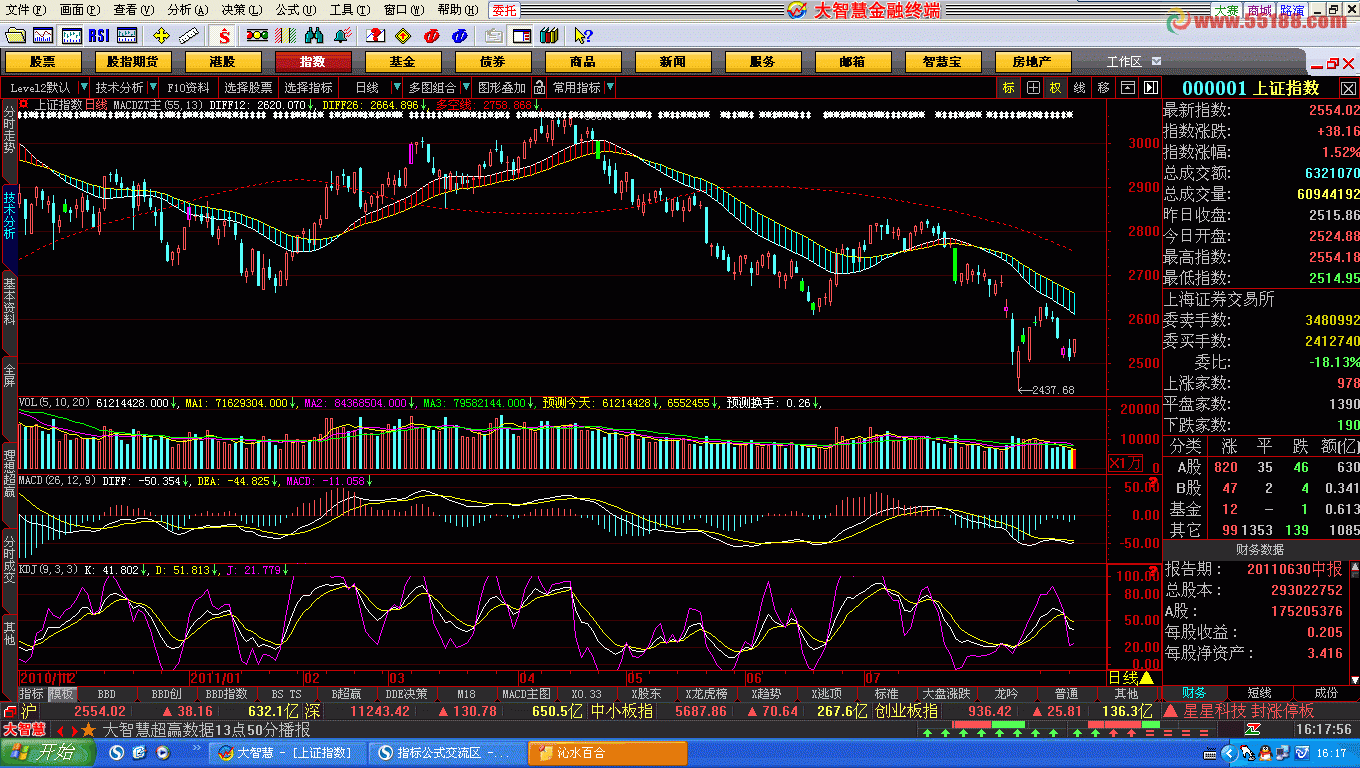The height and width of the screenshot is (768, 1360).
Task: Open the 文件(F) menu
Action: pos(25,9)
